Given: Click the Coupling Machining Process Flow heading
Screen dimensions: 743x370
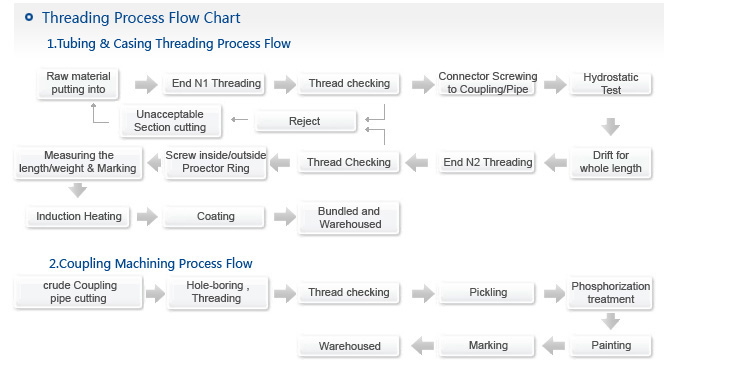Looking at the screenshot, I should pyautogui.click(x=151, y=263).
